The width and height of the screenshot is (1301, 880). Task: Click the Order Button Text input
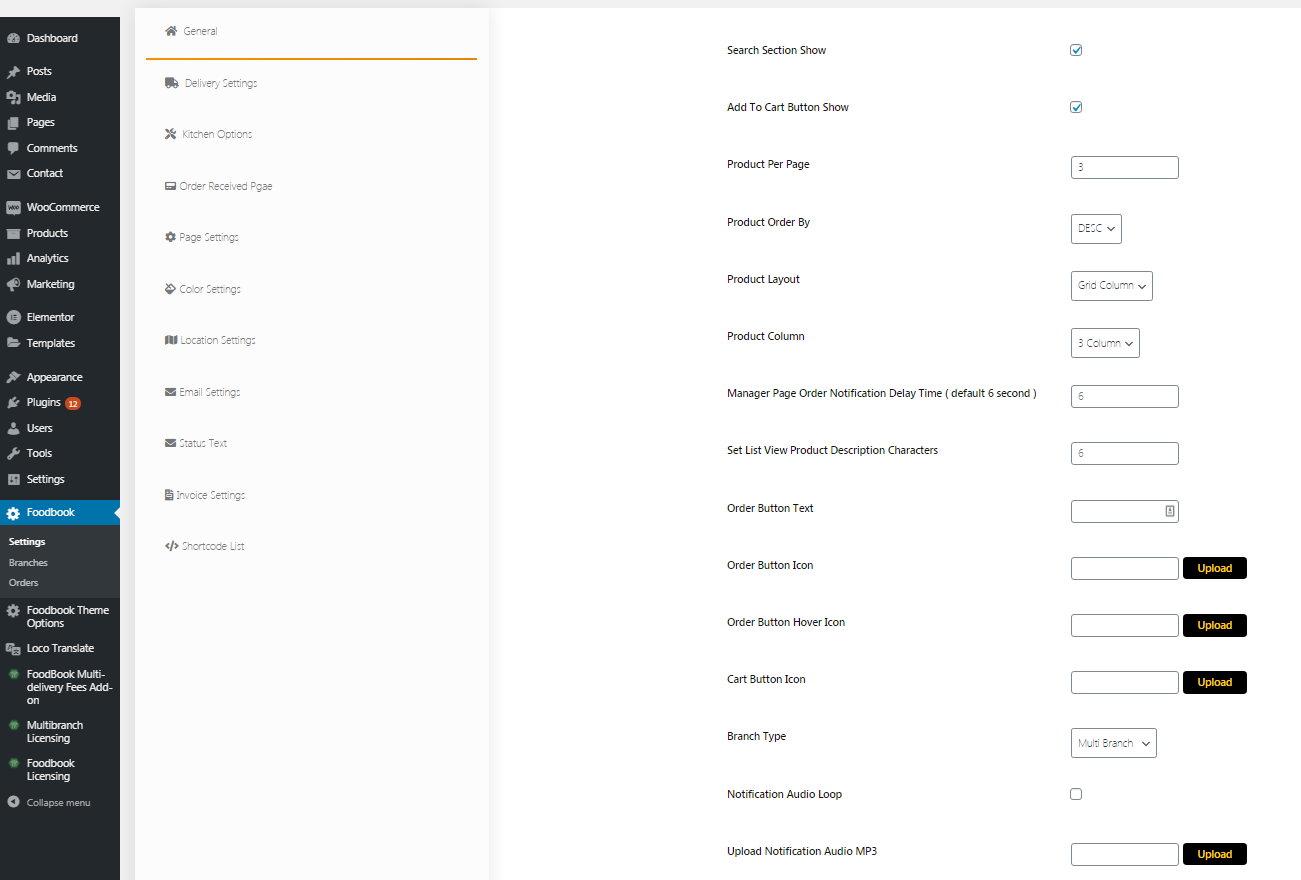(1117, 512)
